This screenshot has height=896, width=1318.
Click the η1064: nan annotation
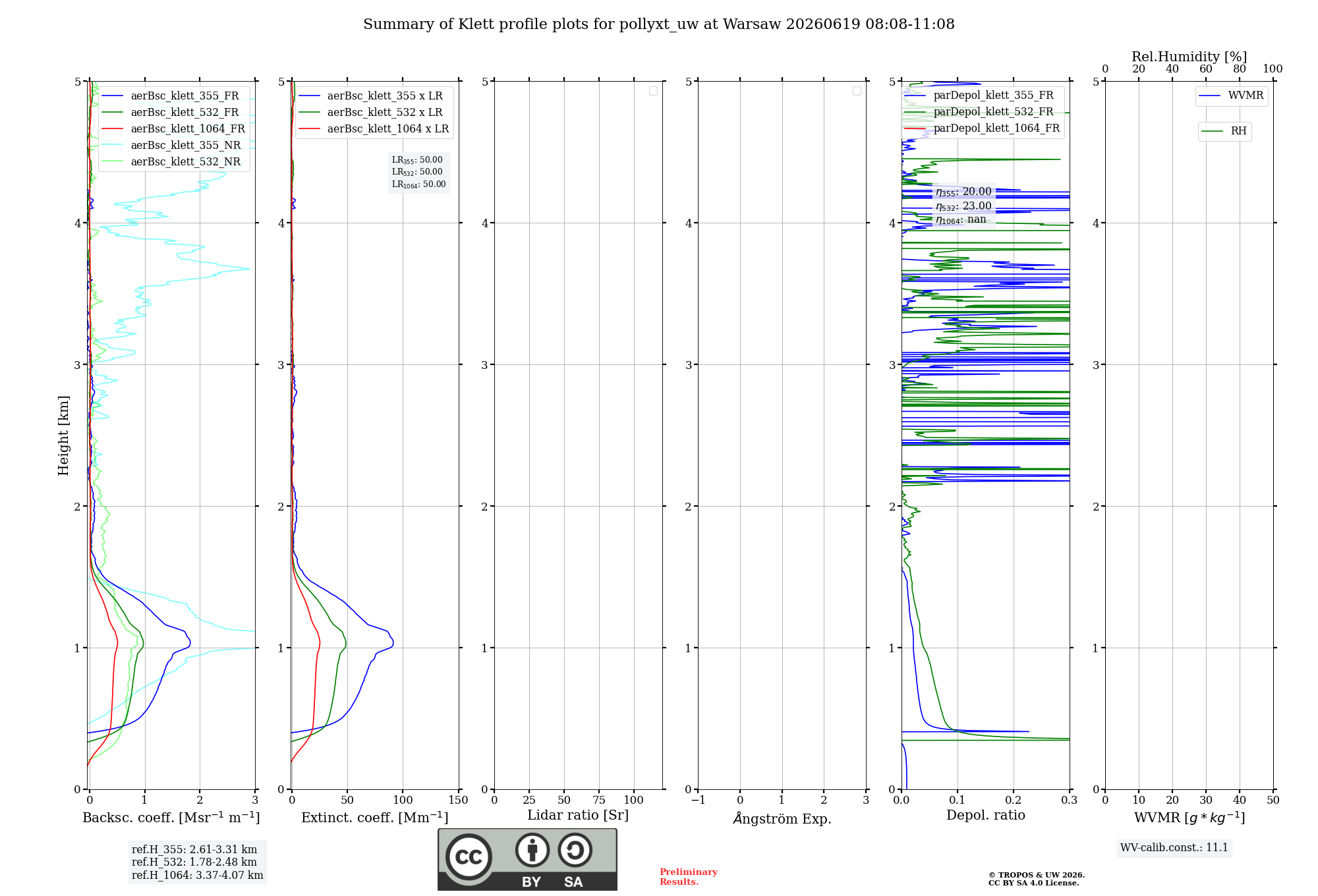tap(961, 220)
